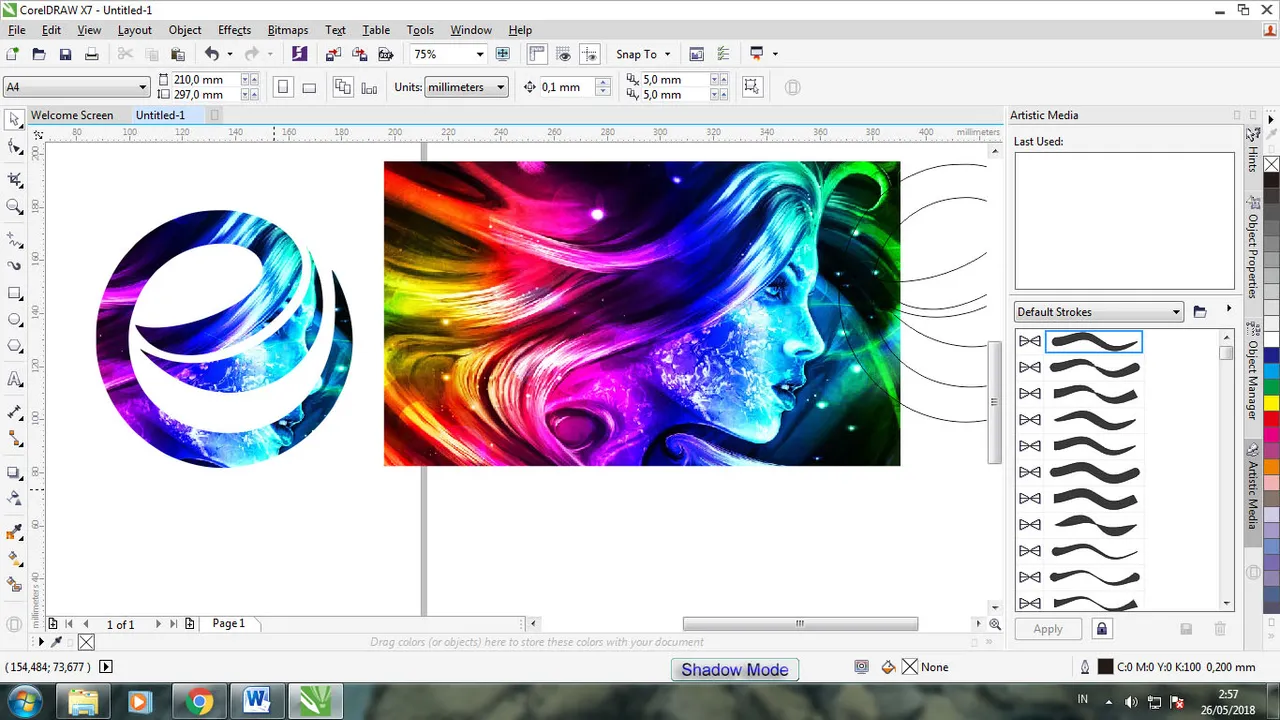Select the Zoom tool in toolbox
The width and height of the screenshot is (1280, 720).
tap(15, 207)
